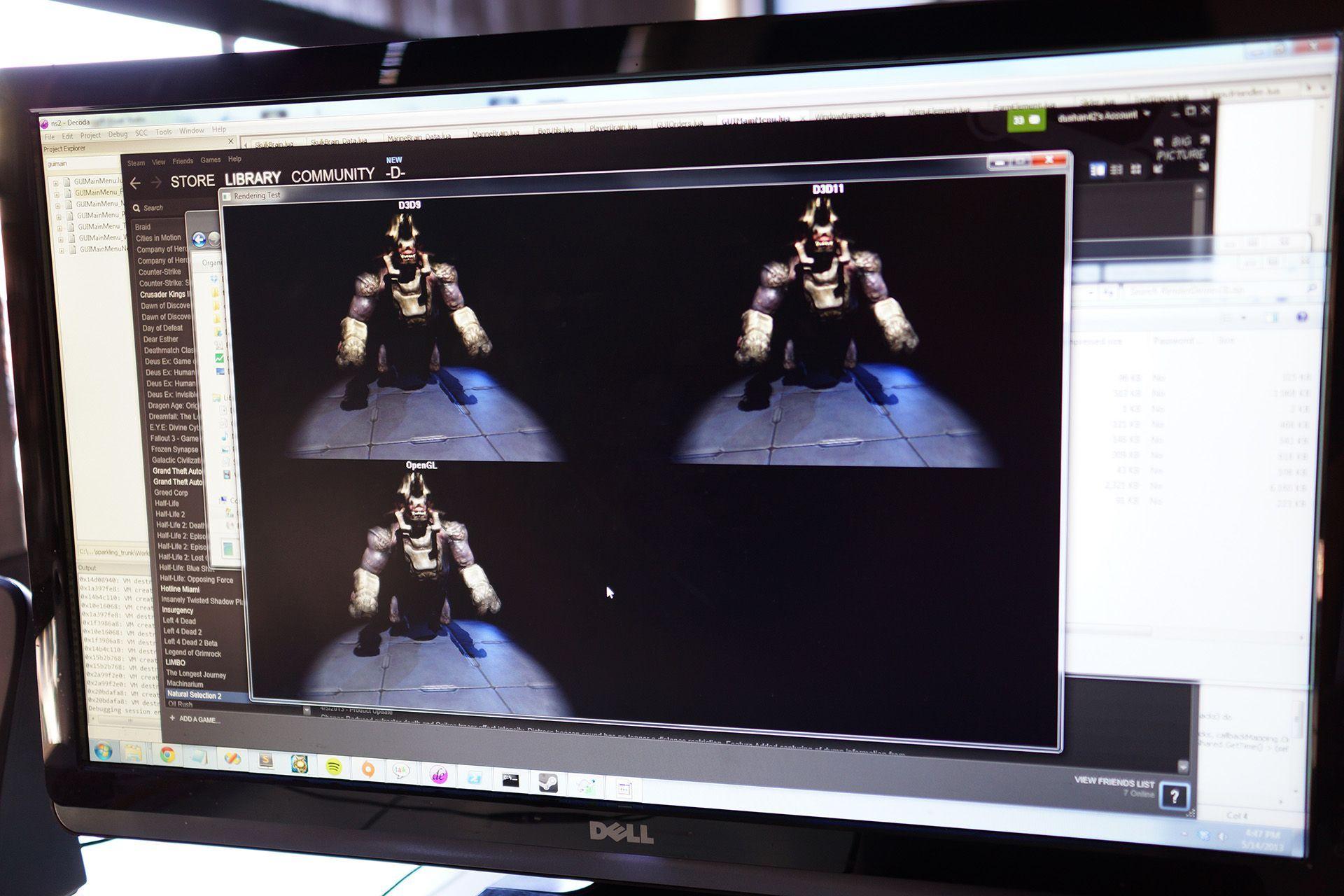This screenshot has width=1344, height=896.
Task: Expand the GUIMainMenuN tree item
Action: (x=62, y=250)
